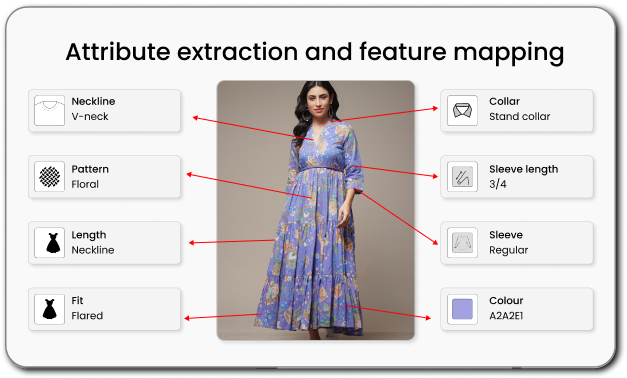Click the Sleeve Regular attribute card
This screenshot has height=378, width=627.
tap(517, 243)
